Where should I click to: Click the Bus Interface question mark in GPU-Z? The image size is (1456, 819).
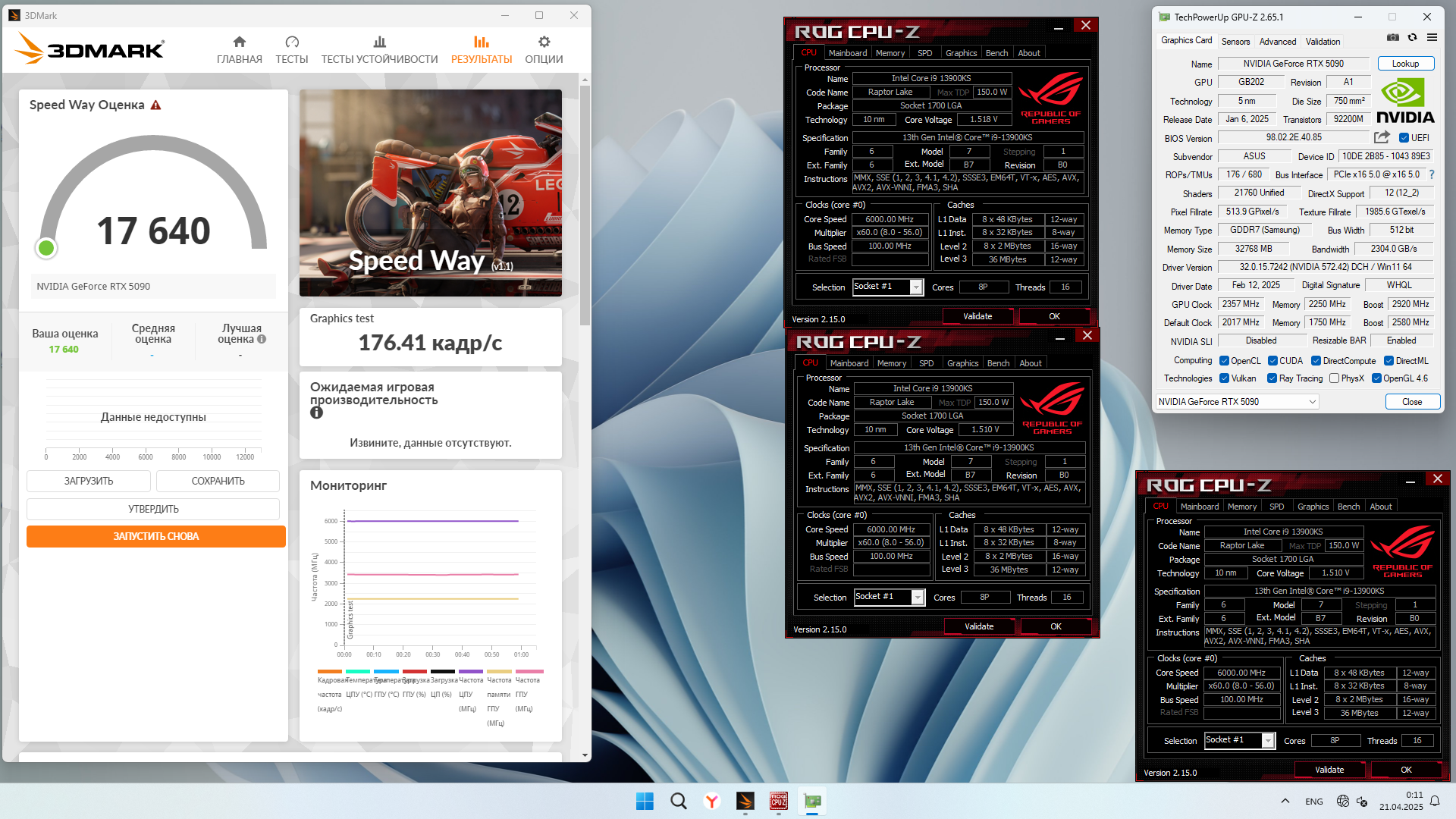1432,174
